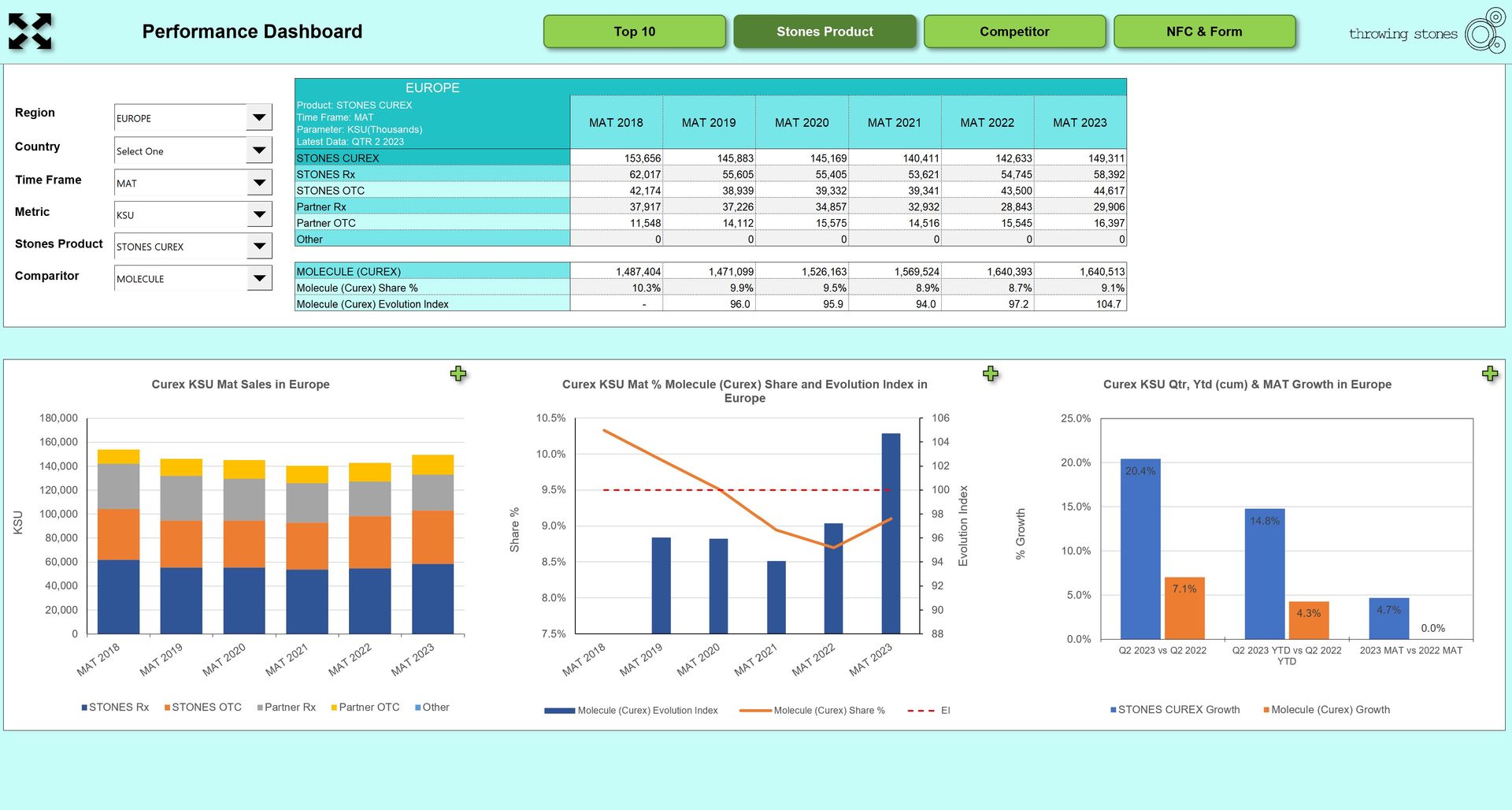1512x810 pixels.
Task: Click the STONES Rx legend color swatch
Action: (x=84, y=708)
